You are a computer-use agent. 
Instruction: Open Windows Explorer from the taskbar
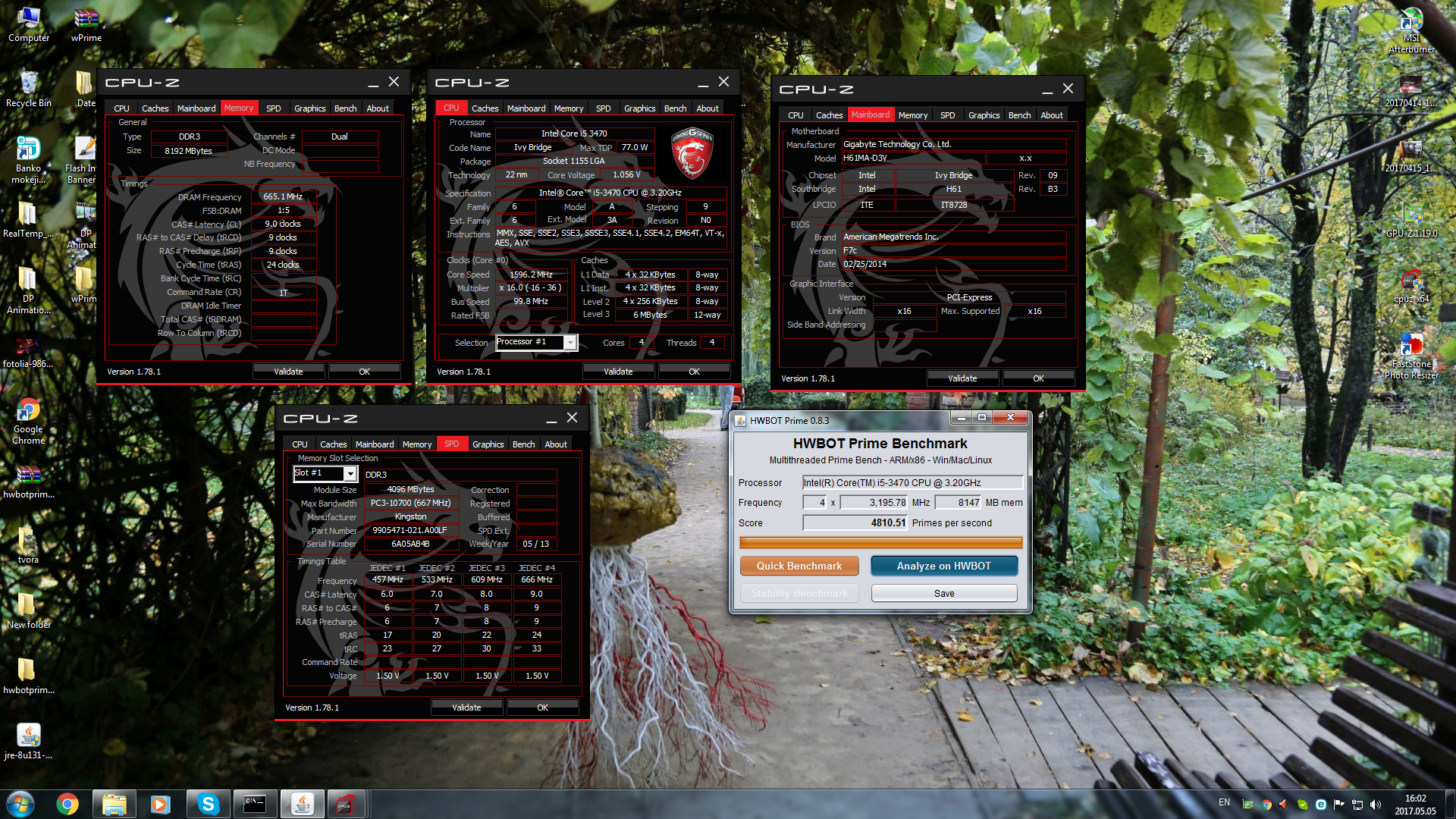114,804
